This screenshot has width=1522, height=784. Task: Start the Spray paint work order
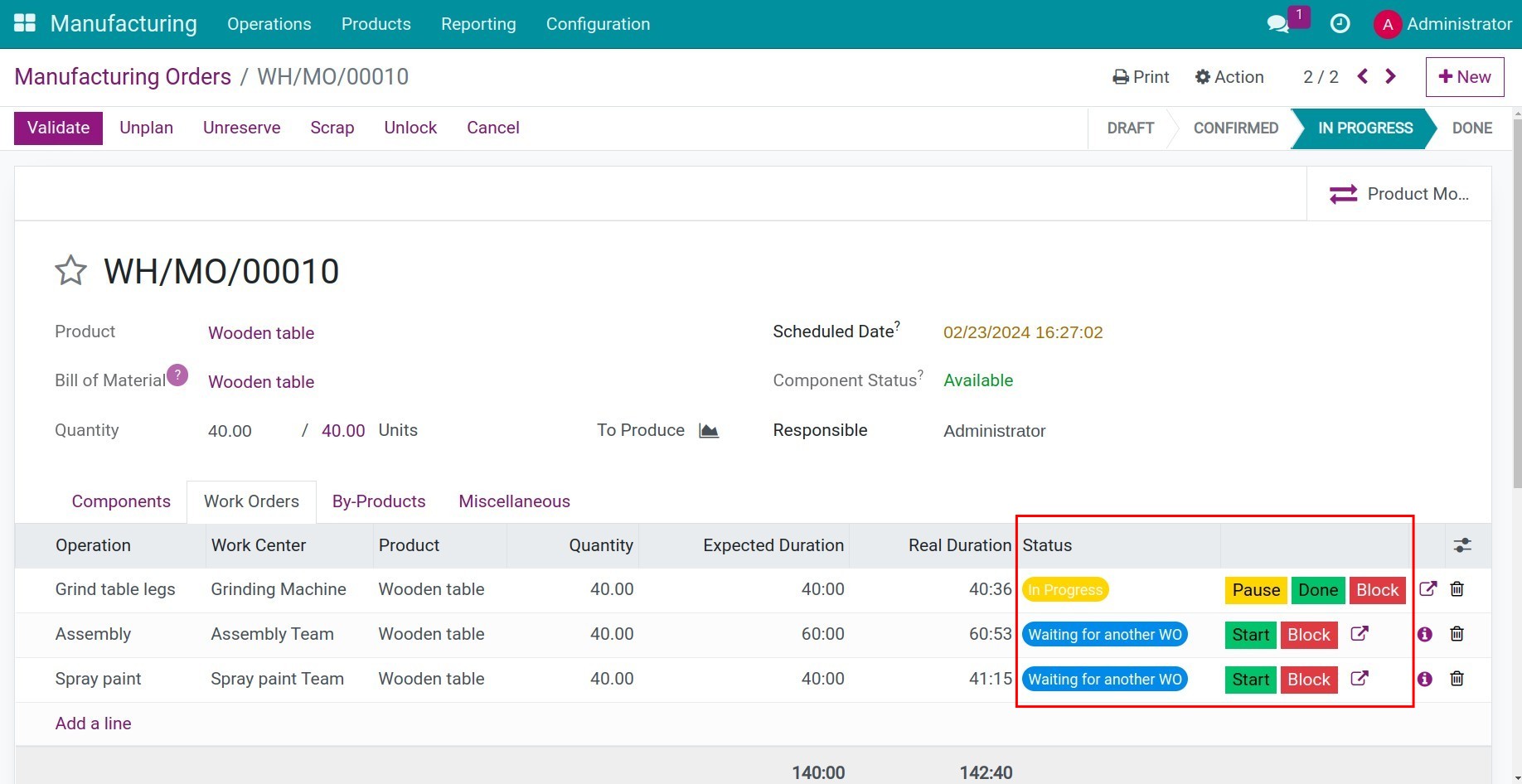(1250, 680)
